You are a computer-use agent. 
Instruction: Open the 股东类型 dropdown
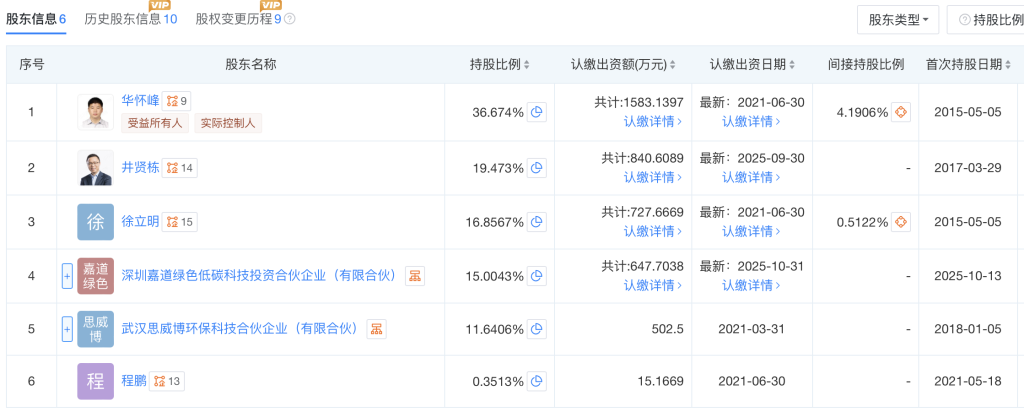pos(898,19)
